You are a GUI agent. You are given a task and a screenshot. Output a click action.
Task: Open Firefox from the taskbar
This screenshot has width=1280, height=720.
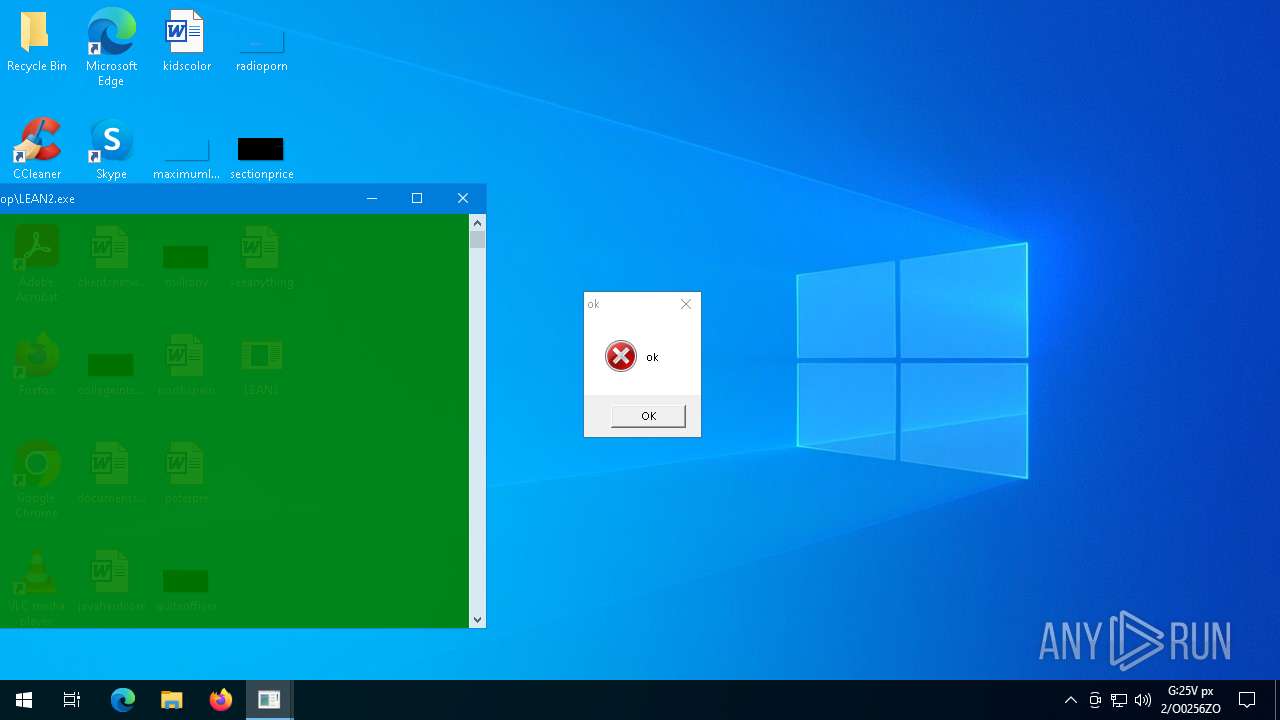pos(220,700)
